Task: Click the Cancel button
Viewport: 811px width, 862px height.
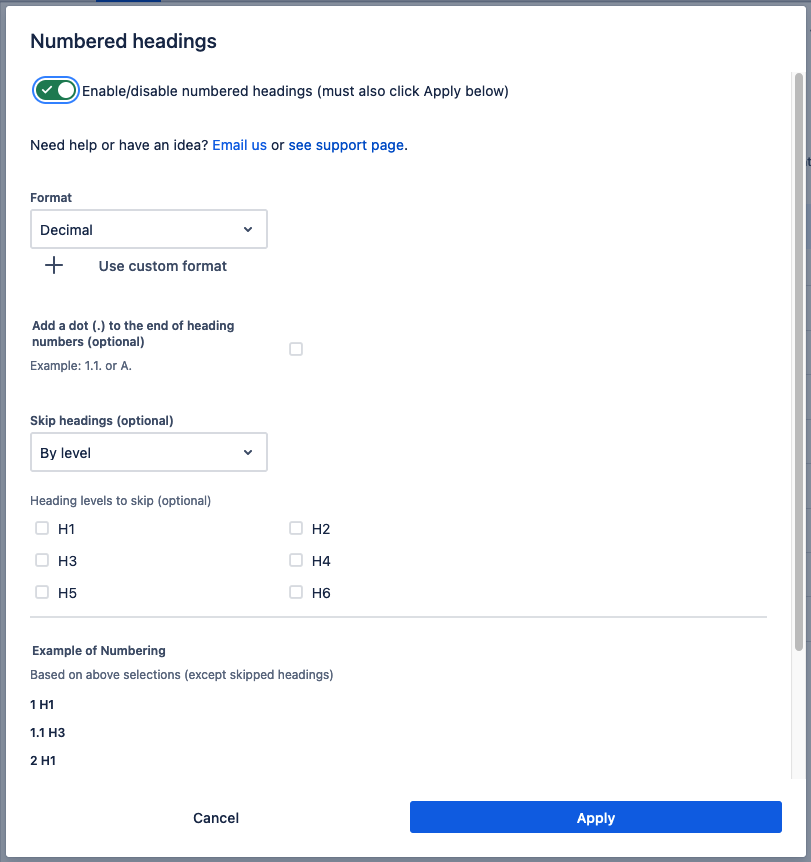Action: 216,817
